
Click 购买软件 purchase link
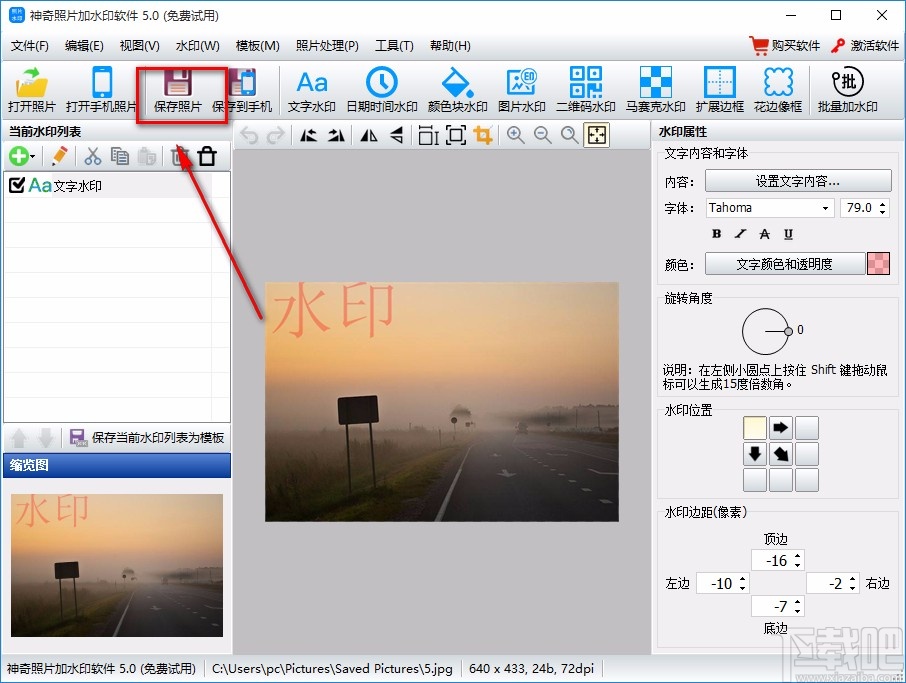point(785,46)
